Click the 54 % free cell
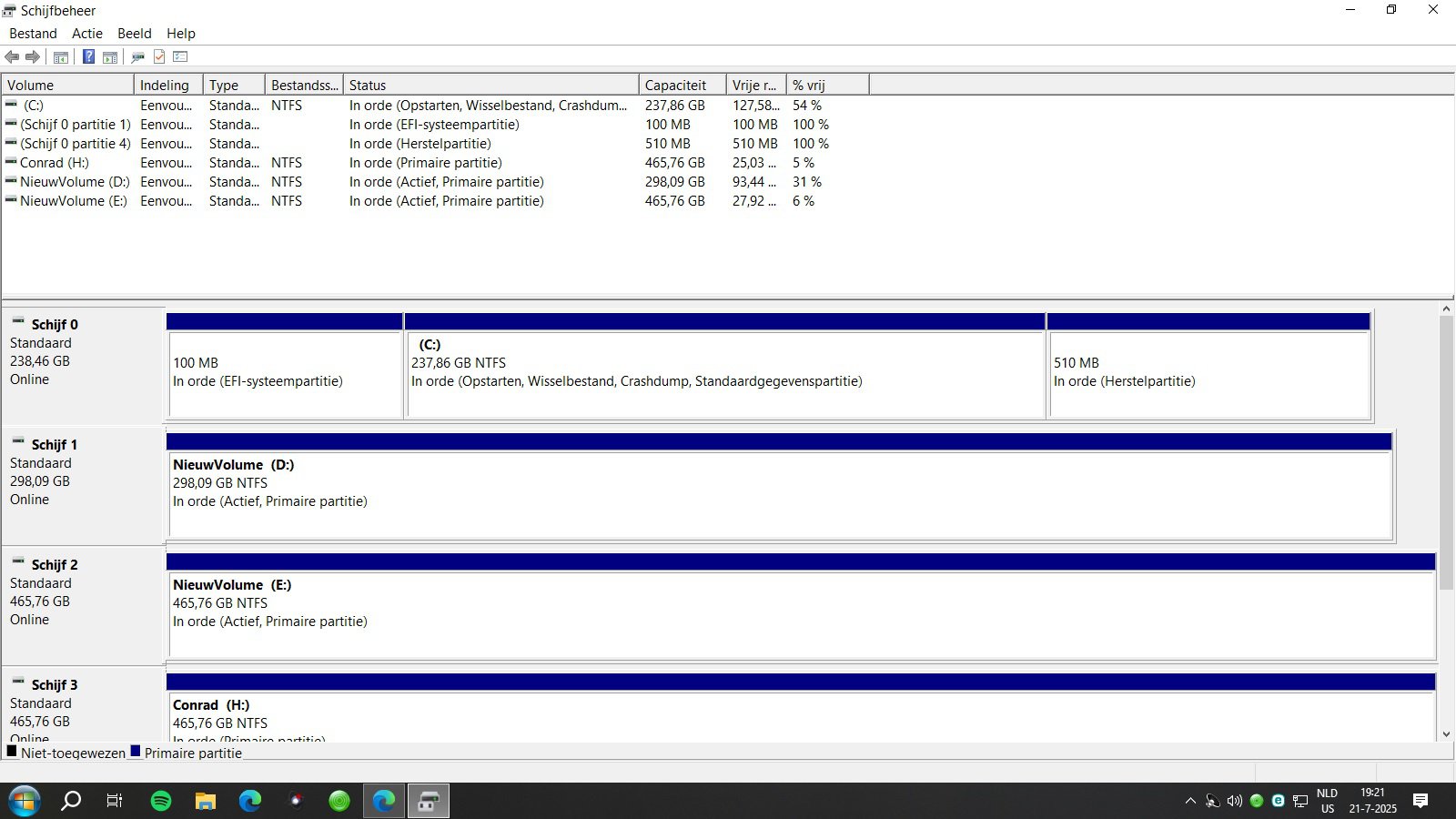This screenshot has width=1456, height=819. coord(807,106)
